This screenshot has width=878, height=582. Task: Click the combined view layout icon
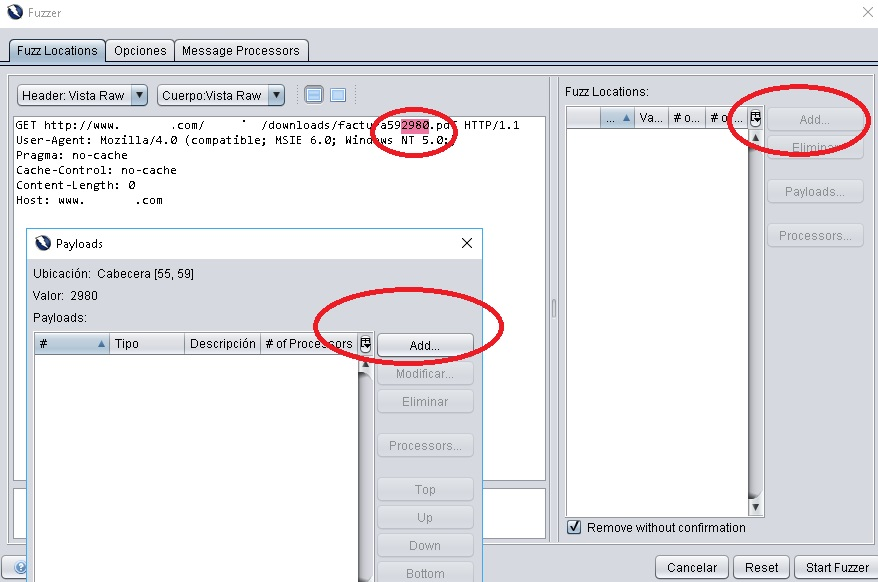click(x=338, y=95)
